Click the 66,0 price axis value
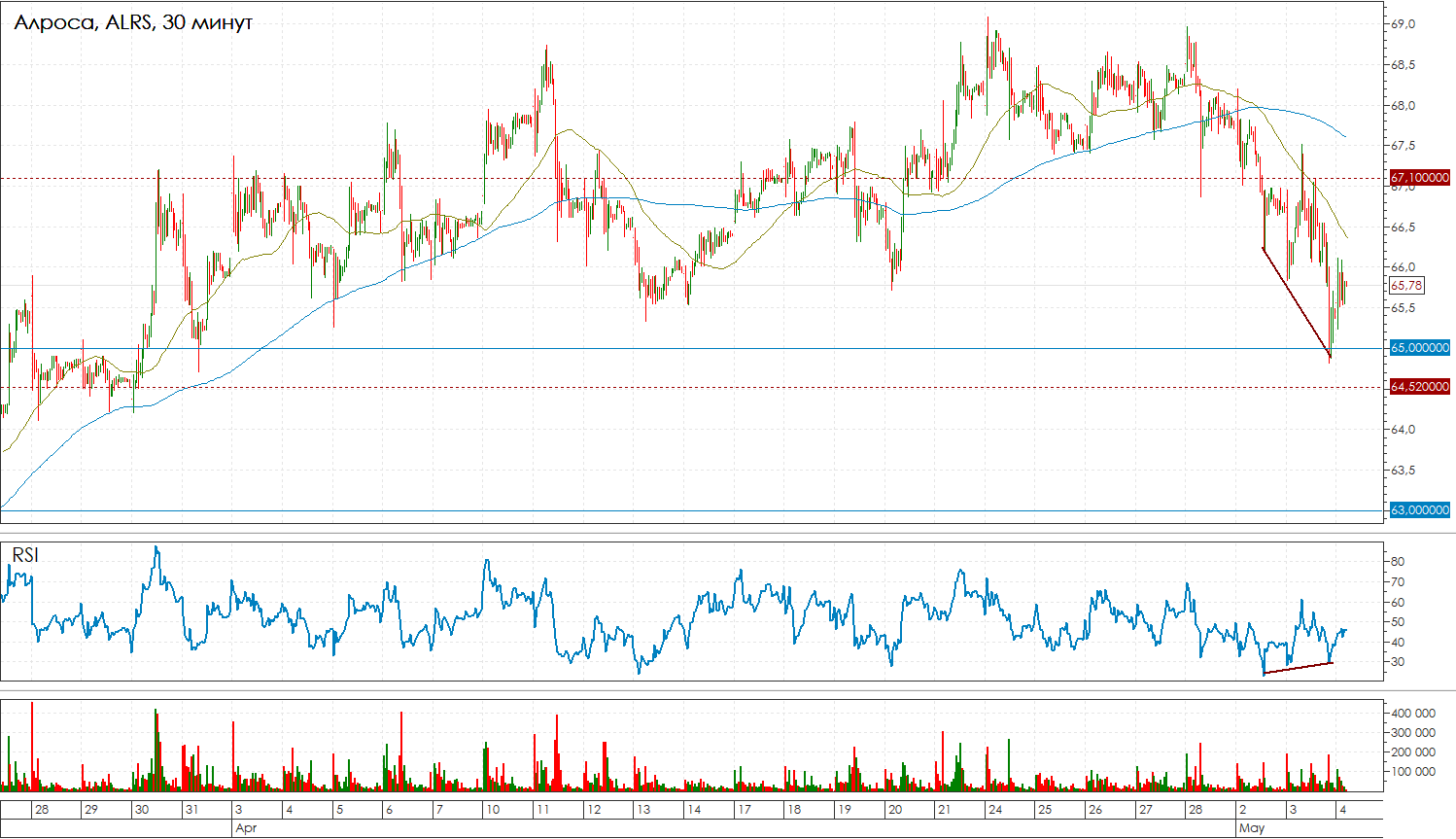 pos(1404,267)
